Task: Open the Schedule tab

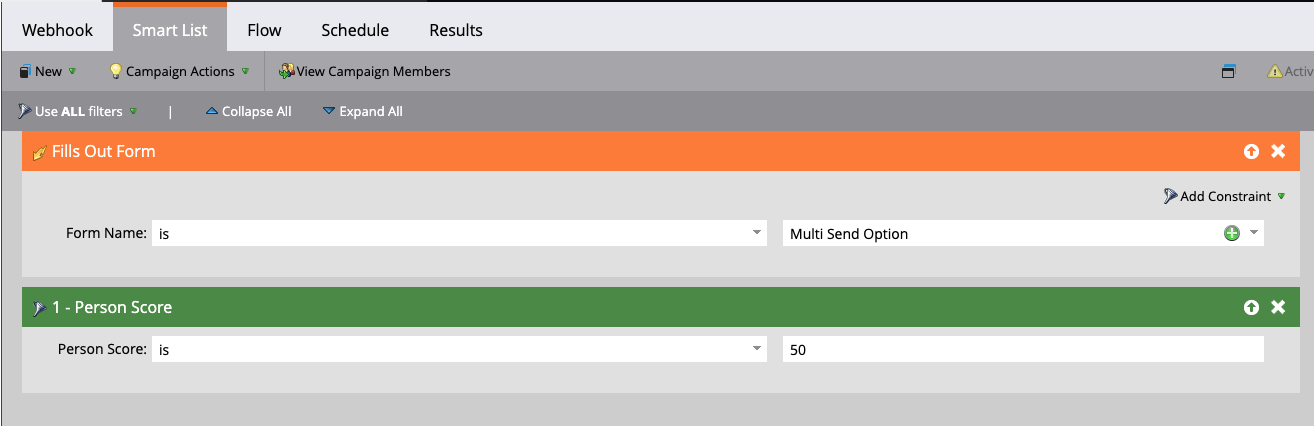Action: pos(354,30)
